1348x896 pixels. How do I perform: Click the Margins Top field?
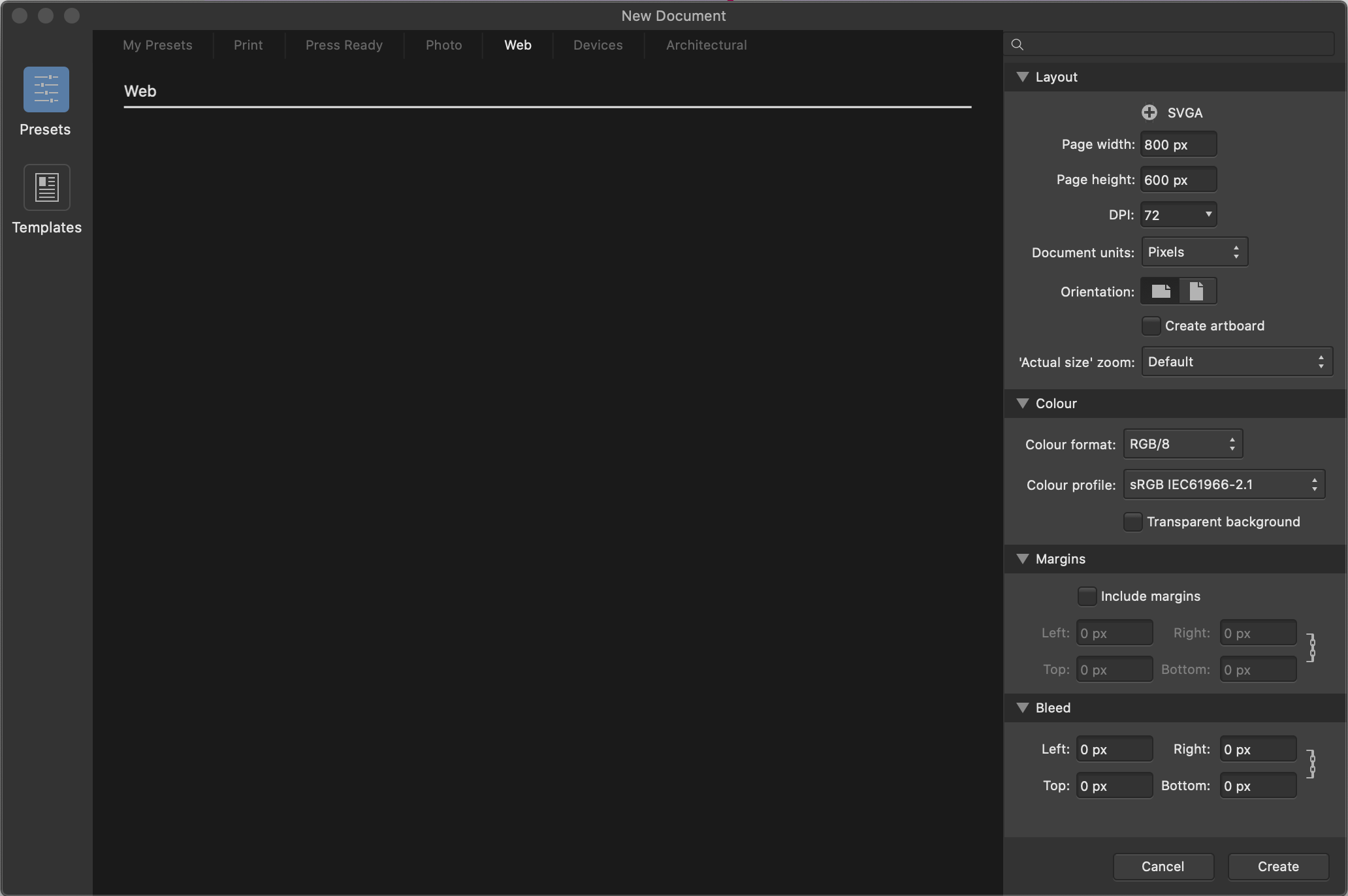(x=1114, y=670)
